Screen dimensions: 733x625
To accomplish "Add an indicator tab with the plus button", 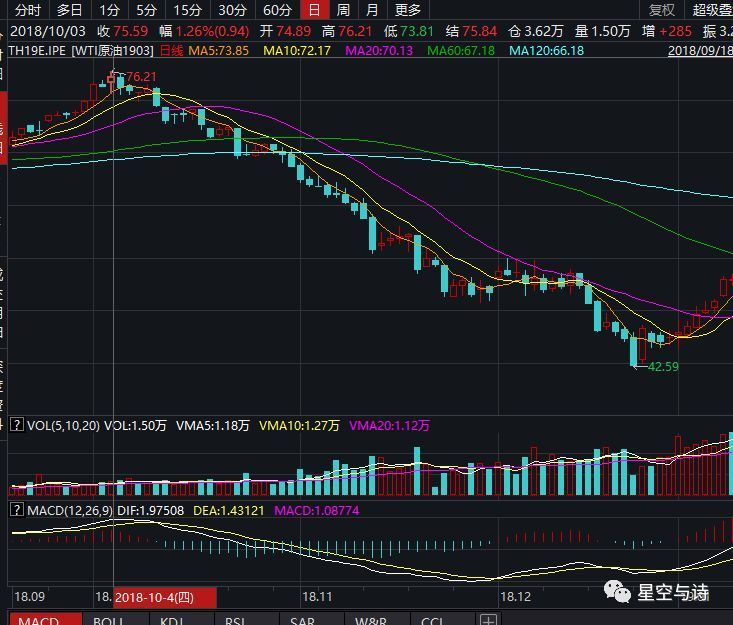I will (488, 620).
